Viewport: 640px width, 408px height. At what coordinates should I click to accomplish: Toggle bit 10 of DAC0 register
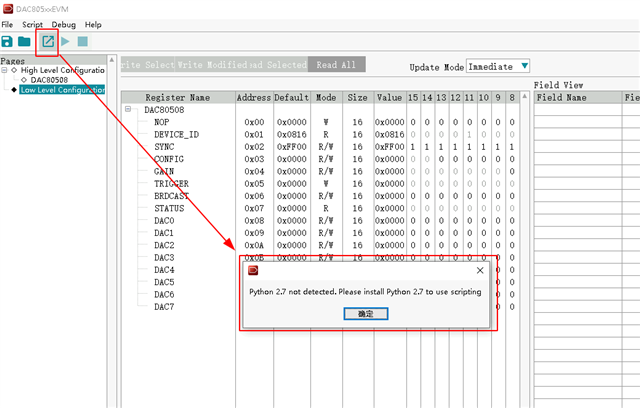point(484,221)
